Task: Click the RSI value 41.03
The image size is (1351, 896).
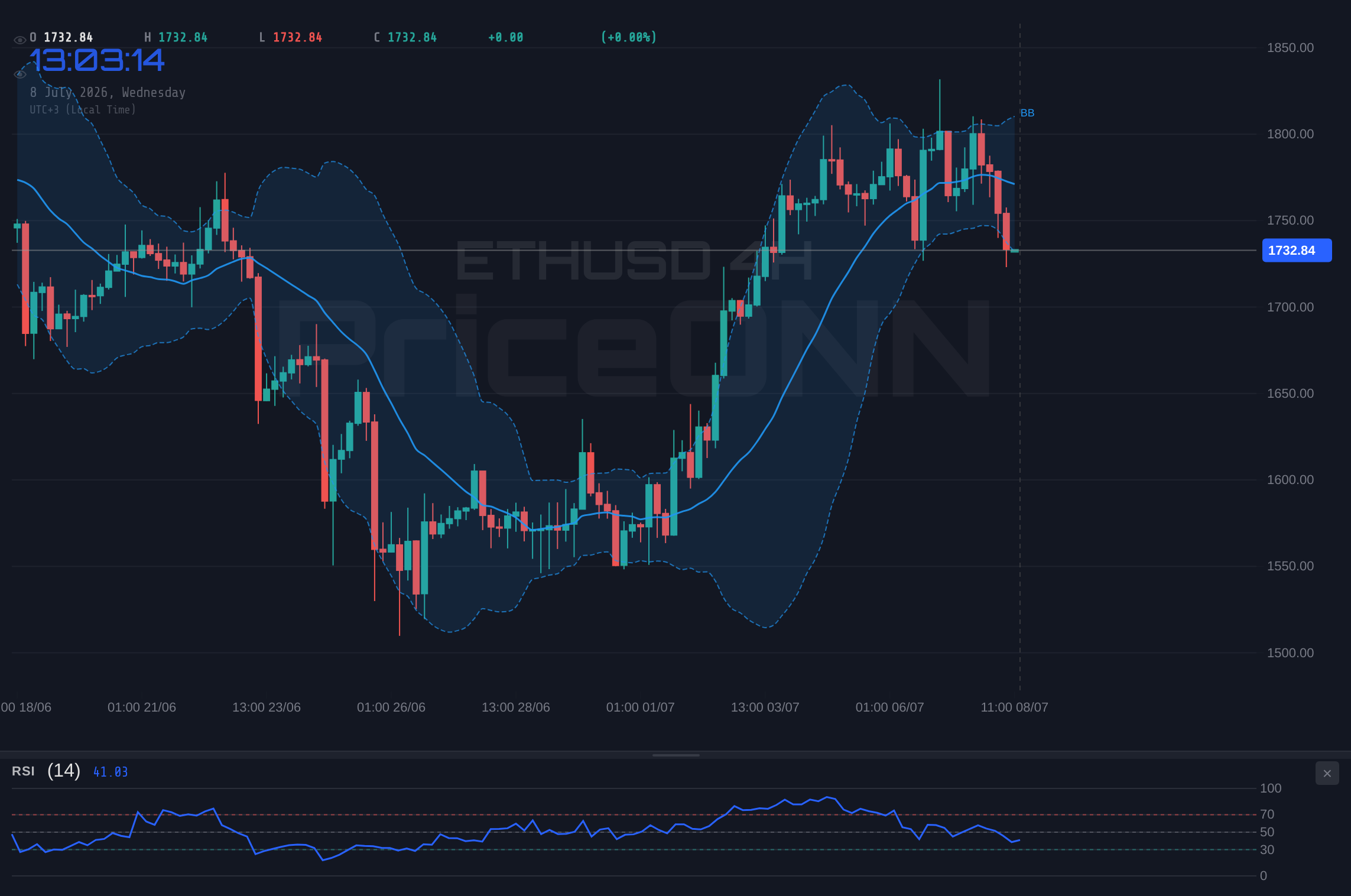Action: (x=111, y=772)
